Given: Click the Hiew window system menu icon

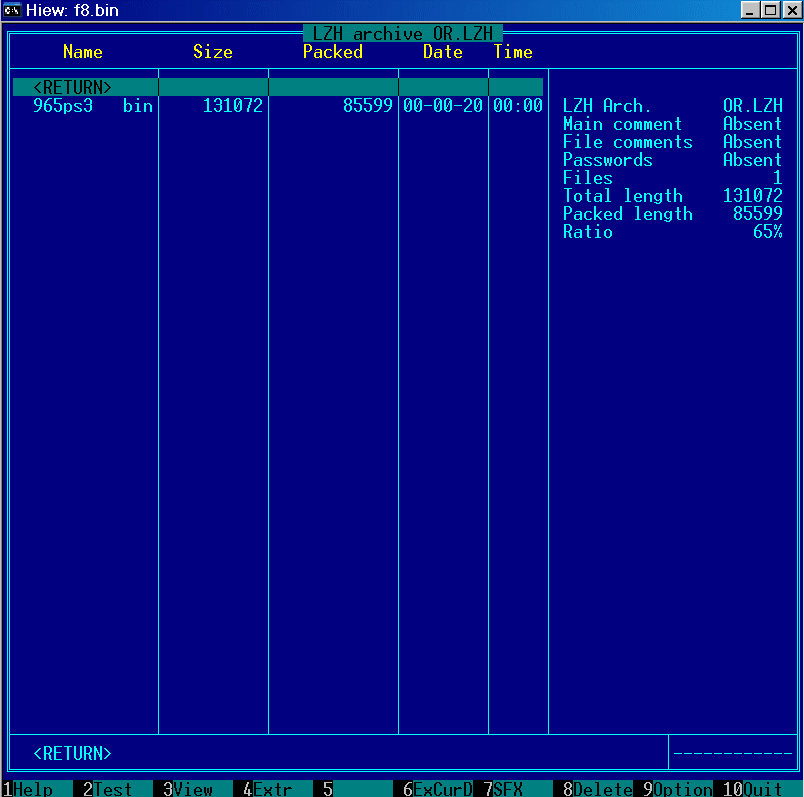Looking at the screenshot, I should 13,10.
